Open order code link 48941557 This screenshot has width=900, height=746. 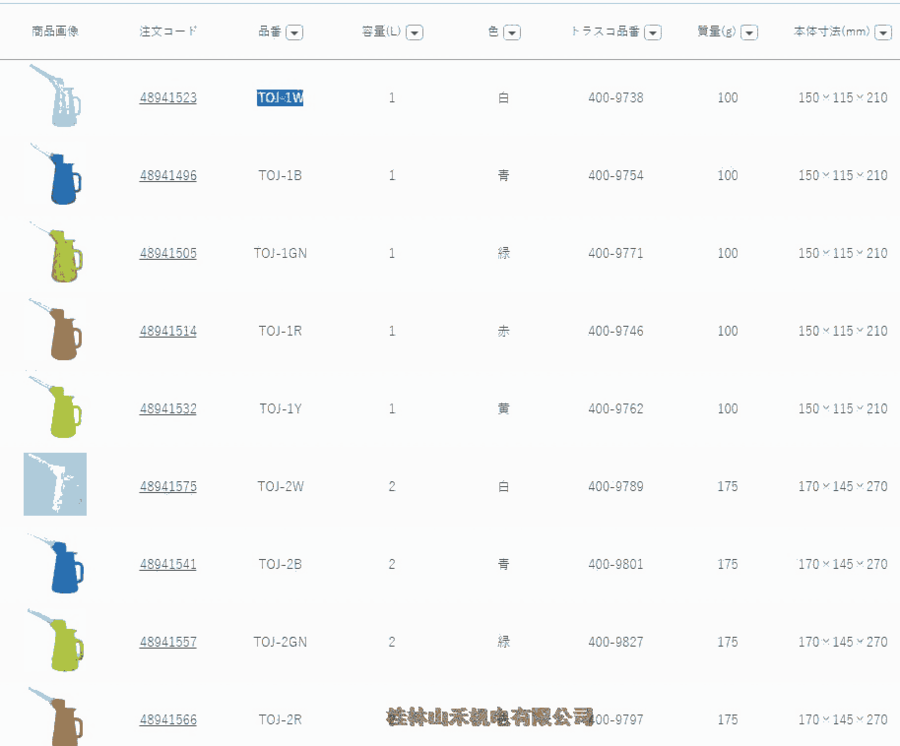coord(168,642)
